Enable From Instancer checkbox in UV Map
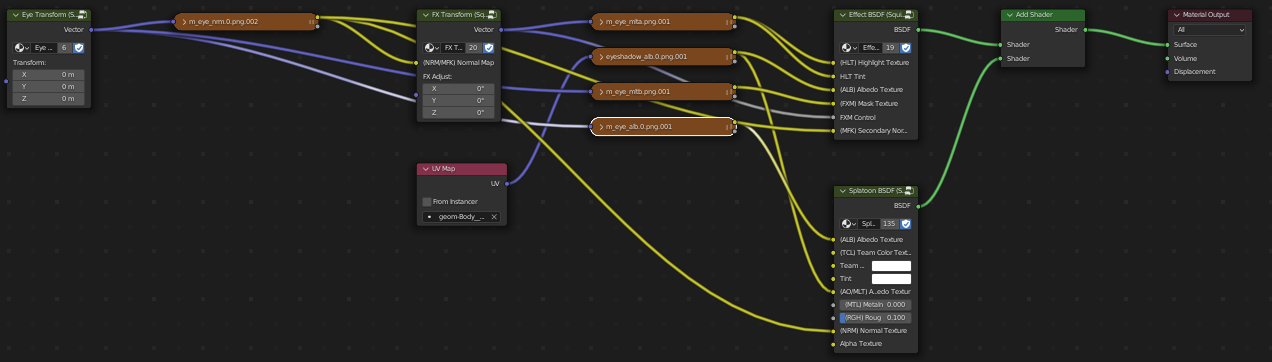Image resolution: width=1272 pixels, height=362 pixels. (427, 201)
